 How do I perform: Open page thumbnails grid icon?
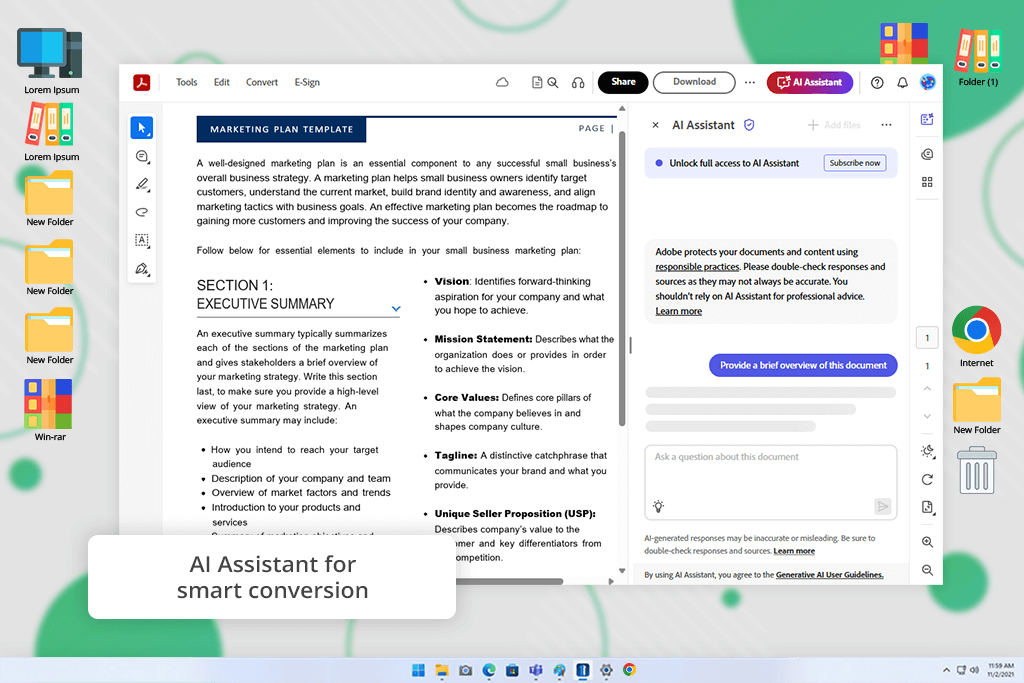927,182
